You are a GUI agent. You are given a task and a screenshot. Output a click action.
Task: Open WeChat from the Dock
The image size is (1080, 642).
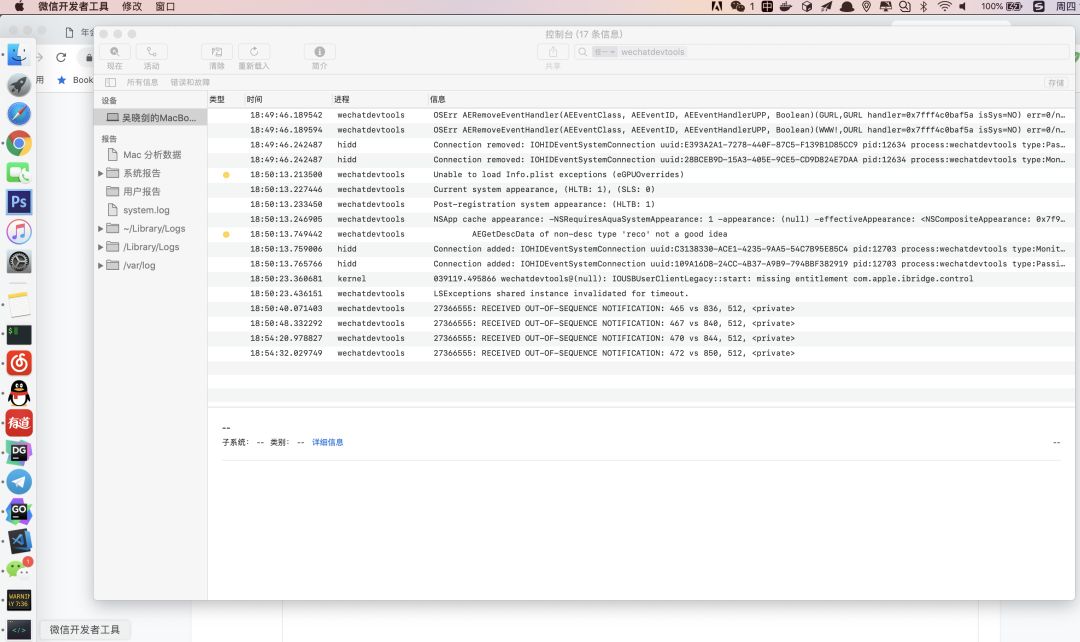pos(19,570)
